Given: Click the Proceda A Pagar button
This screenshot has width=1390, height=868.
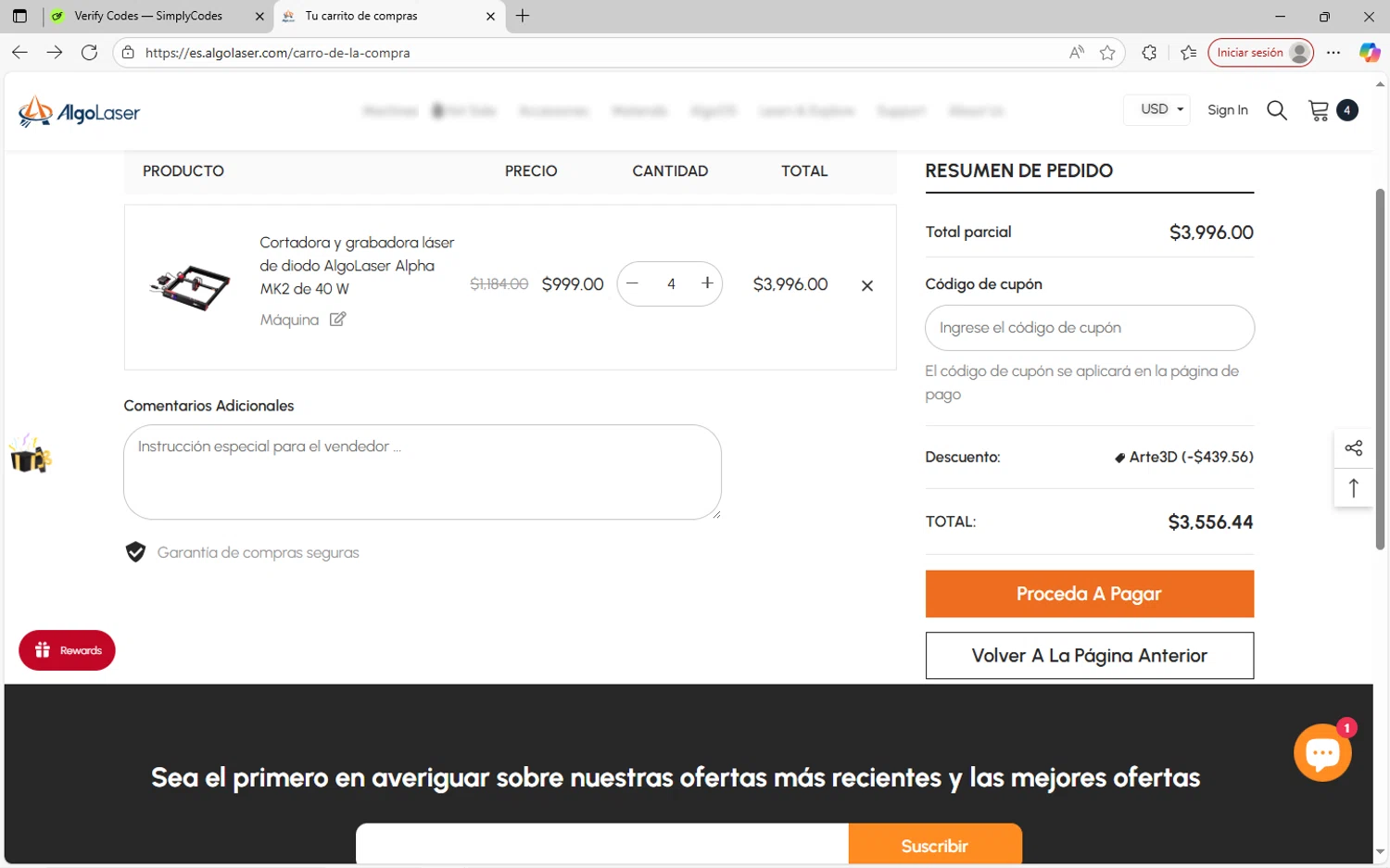Looking at the screenshot, I should click(x=1090, y=594).
